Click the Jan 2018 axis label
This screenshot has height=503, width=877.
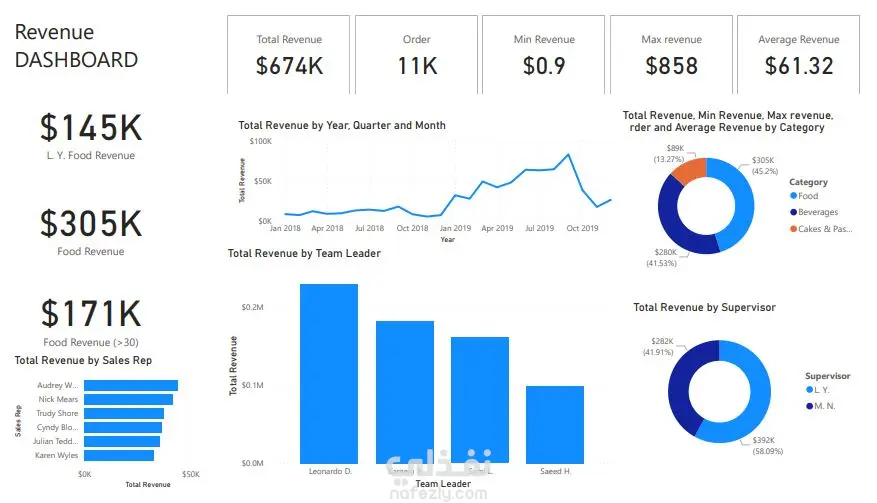pos(285,228)
